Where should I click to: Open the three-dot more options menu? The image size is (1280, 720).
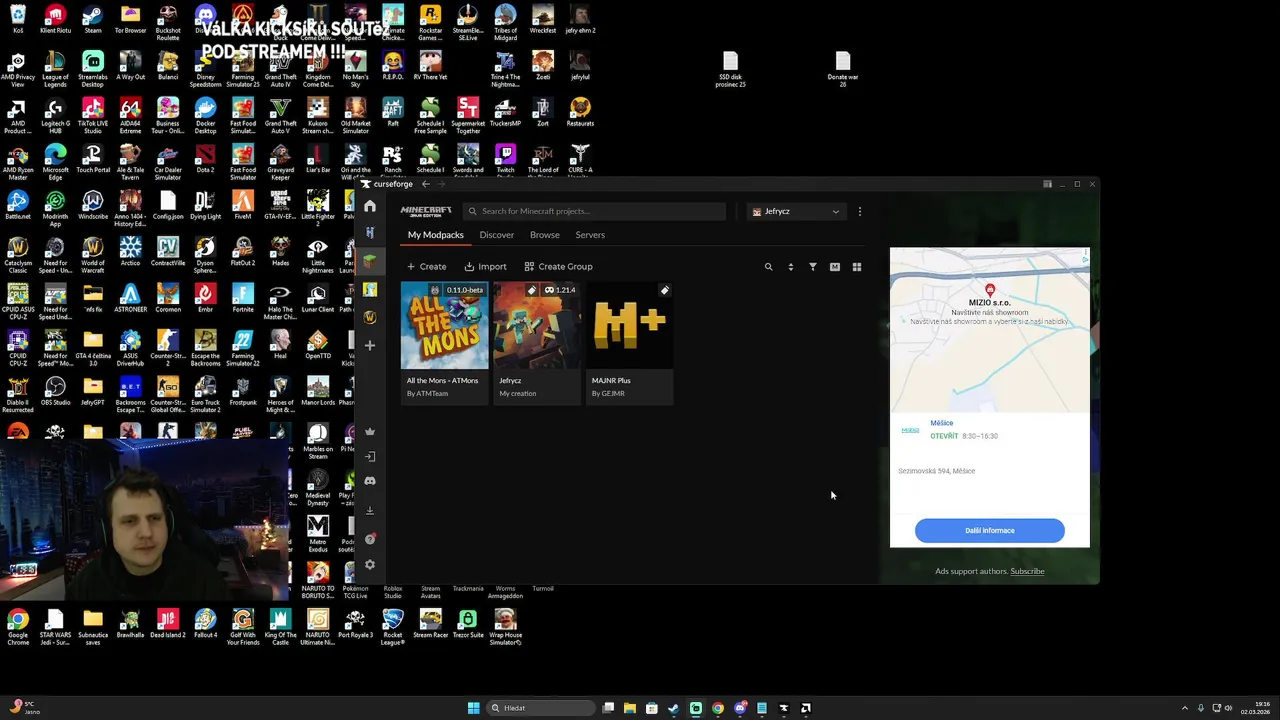point(859,211)
